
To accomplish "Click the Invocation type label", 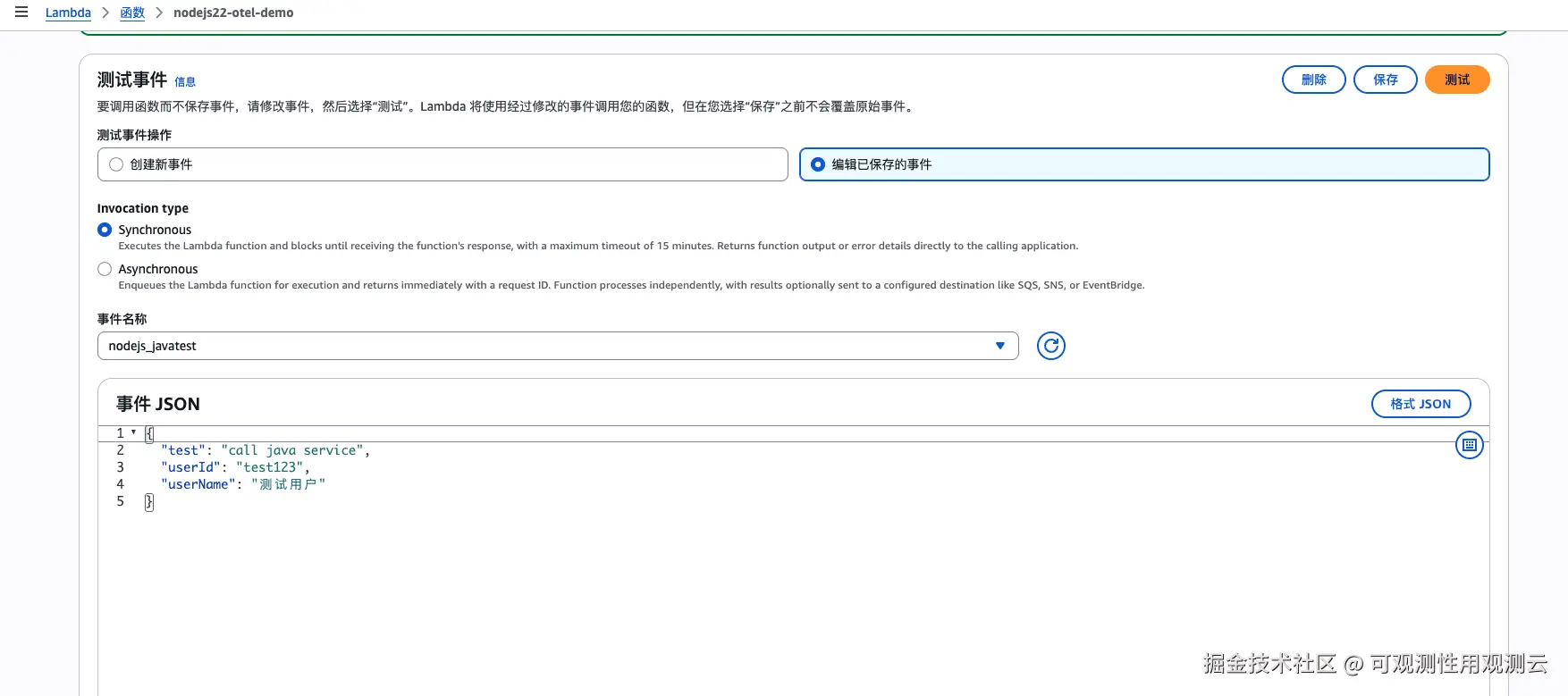I will tap(143, 208).
